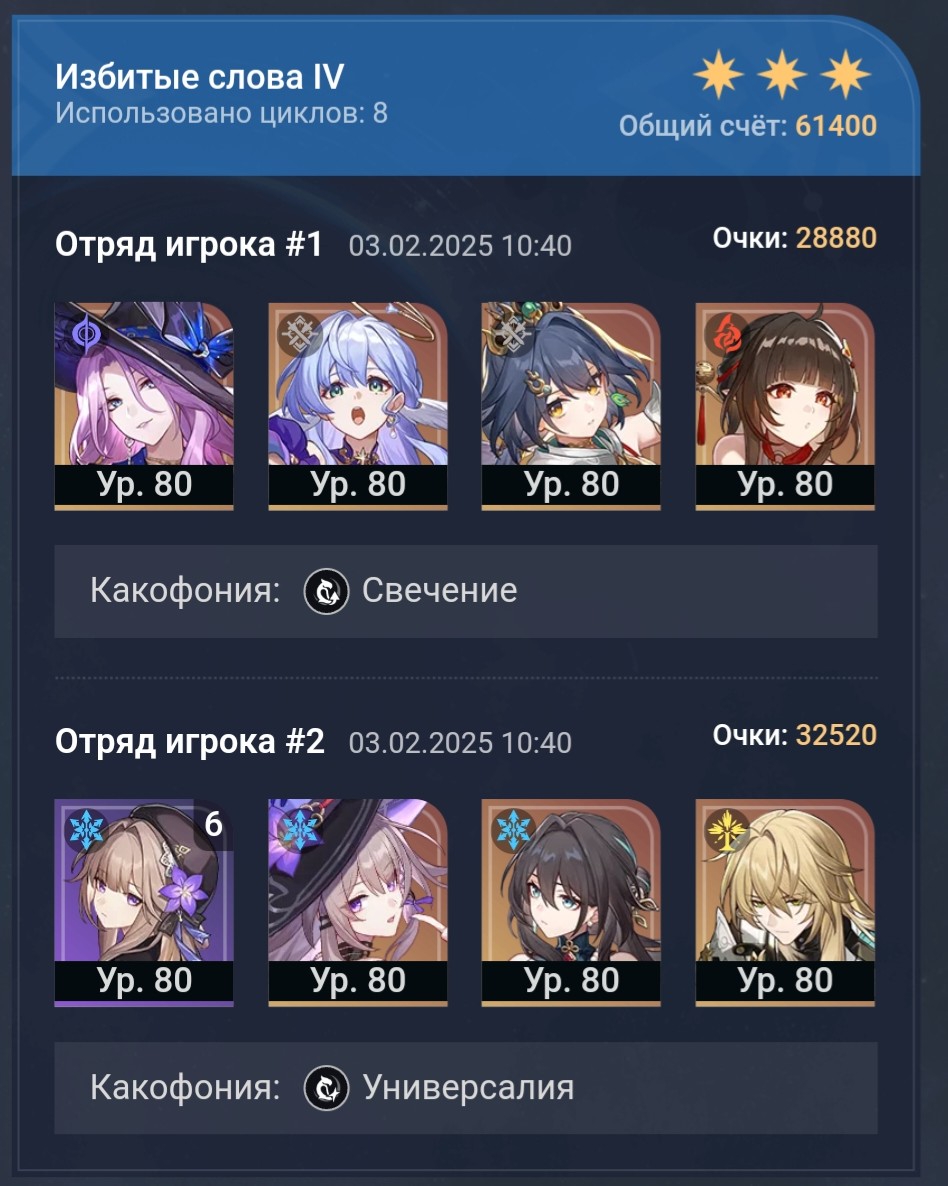Click the Fire element icon on the brown-haired girl portrait

pyautogui.click(x=727, y=334)
